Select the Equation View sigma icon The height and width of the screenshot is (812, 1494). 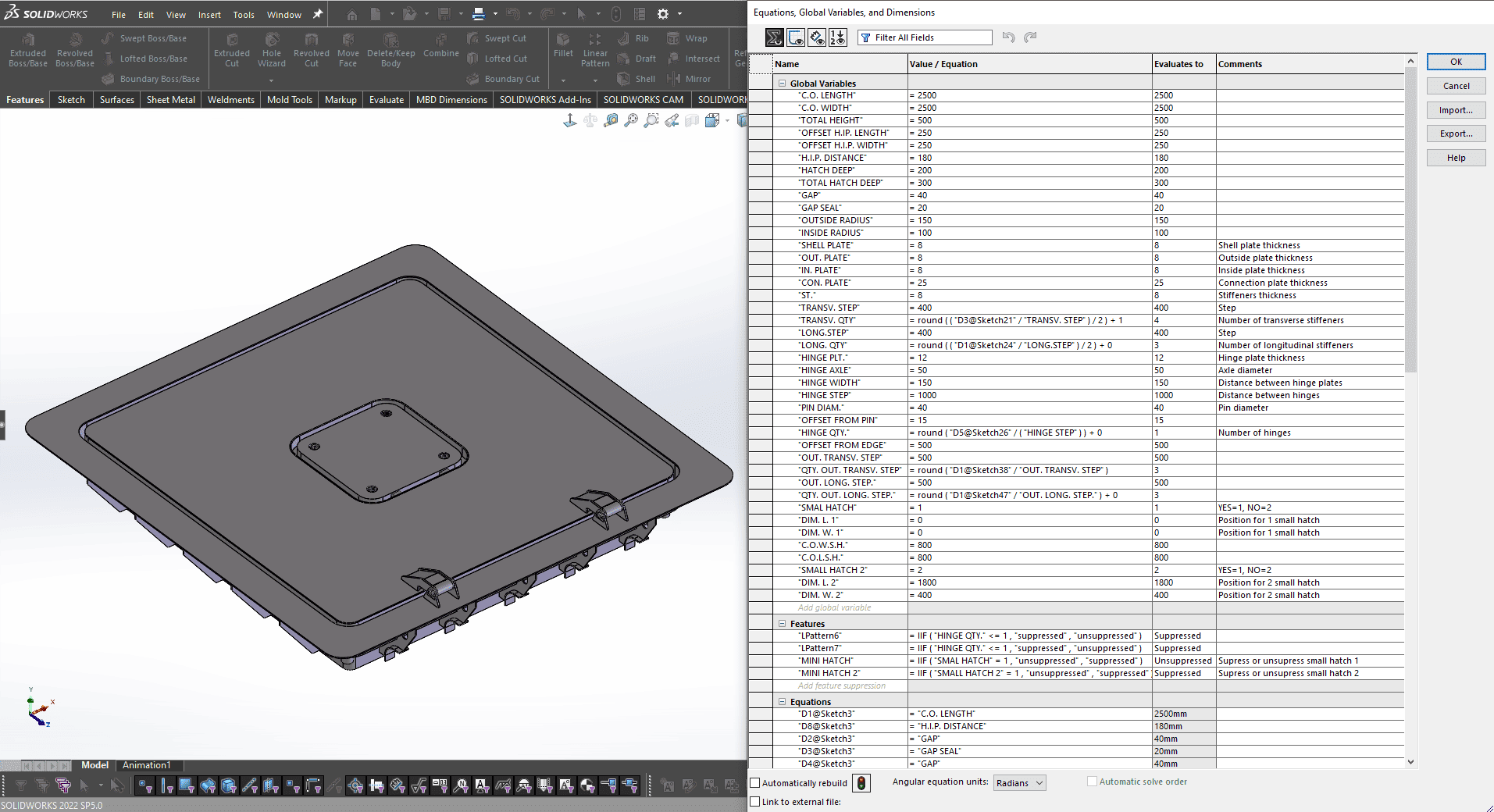point(774,37)
